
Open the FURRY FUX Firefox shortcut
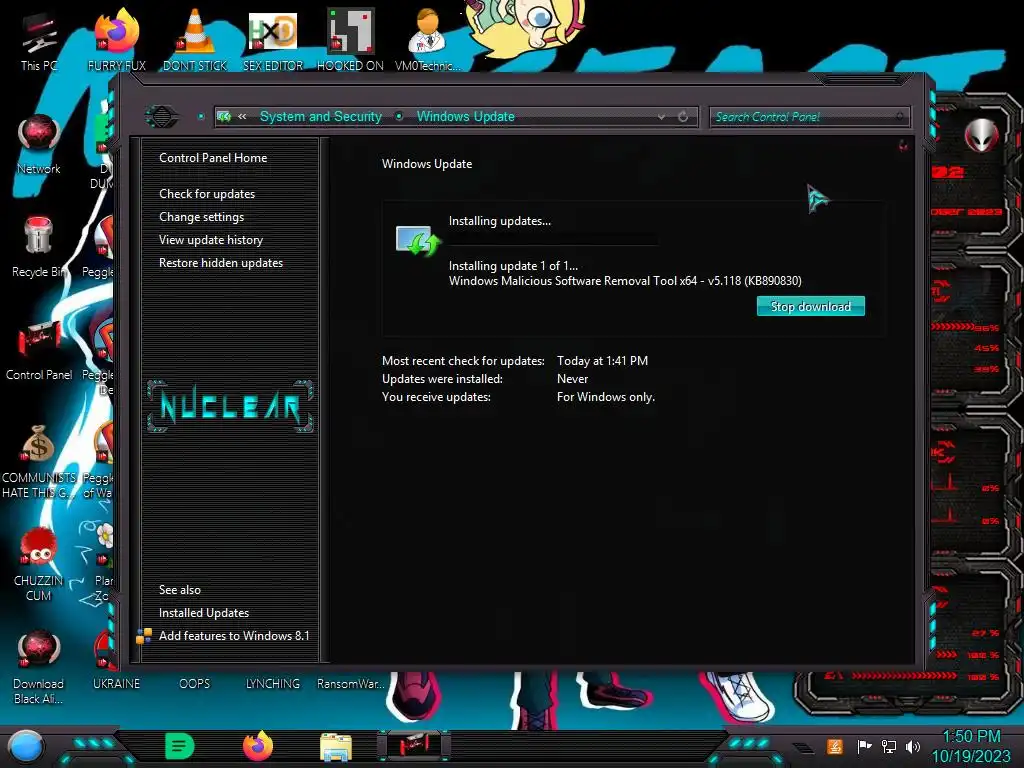(x=116, y=40)
